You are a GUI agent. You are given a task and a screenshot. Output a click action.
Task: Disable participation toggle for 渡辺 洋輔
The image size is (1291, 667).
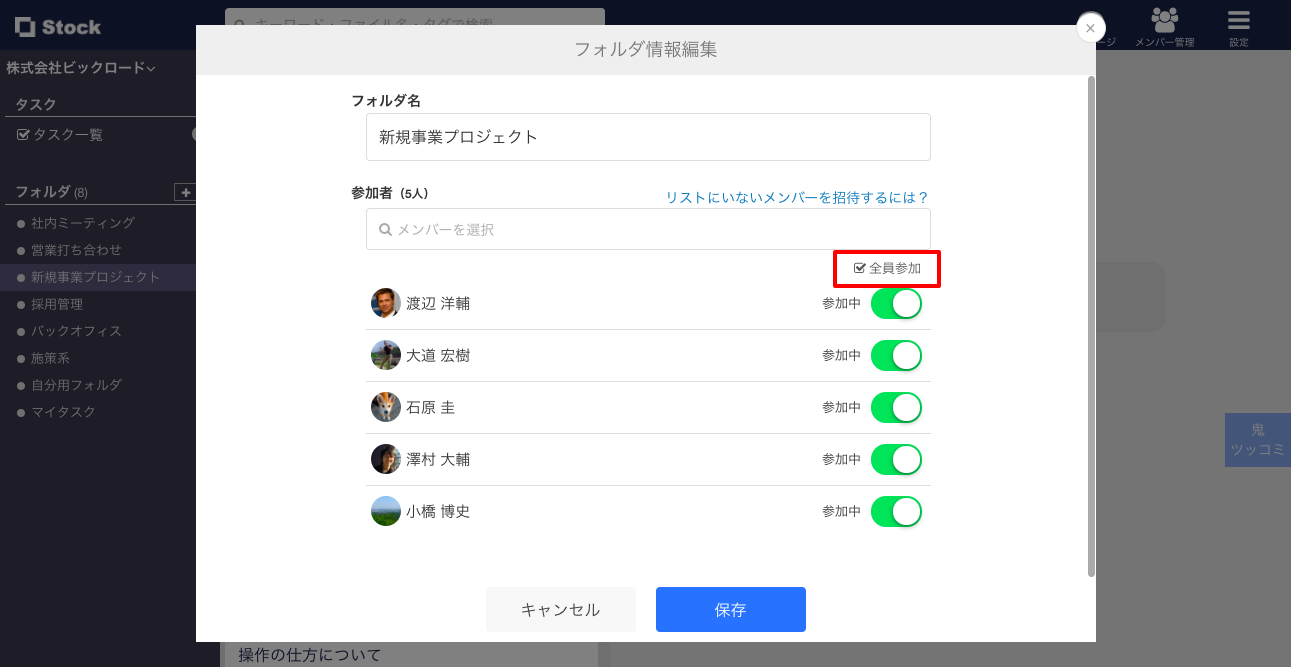tap(896, 303)
